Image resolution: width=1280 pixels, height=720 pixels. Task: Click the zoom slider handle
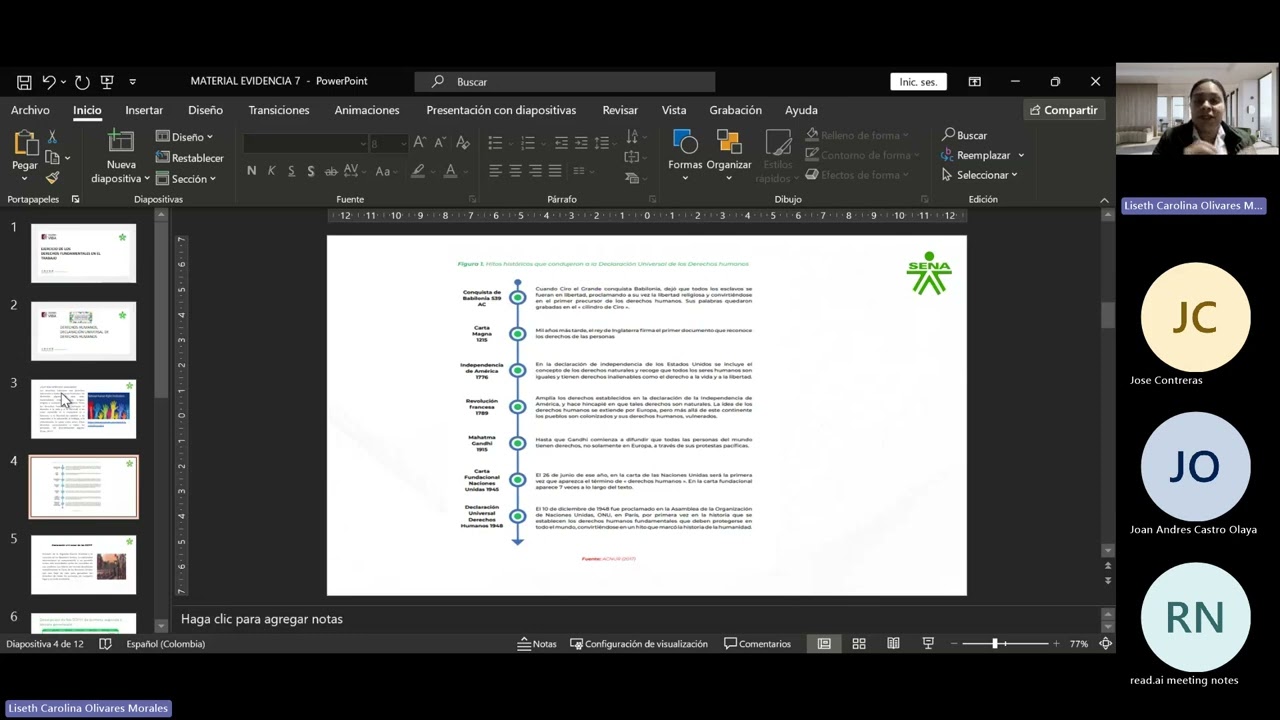tap(995, 644)
